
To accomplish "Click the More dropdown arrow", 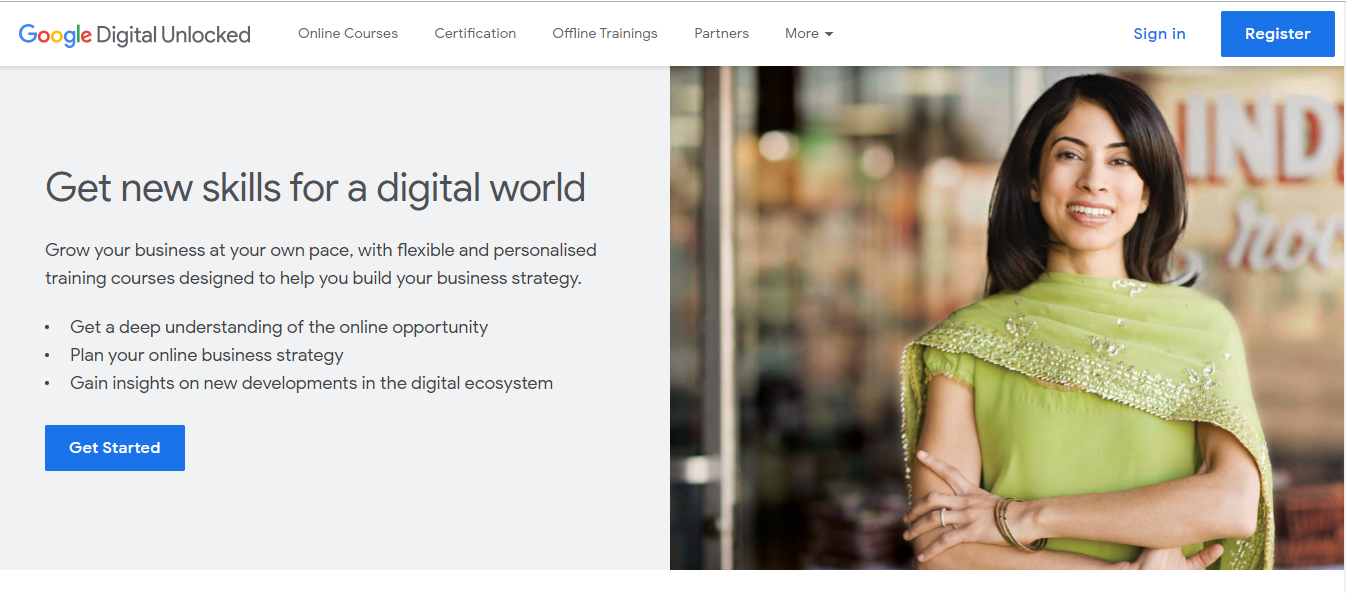I will tap(831, 34).
